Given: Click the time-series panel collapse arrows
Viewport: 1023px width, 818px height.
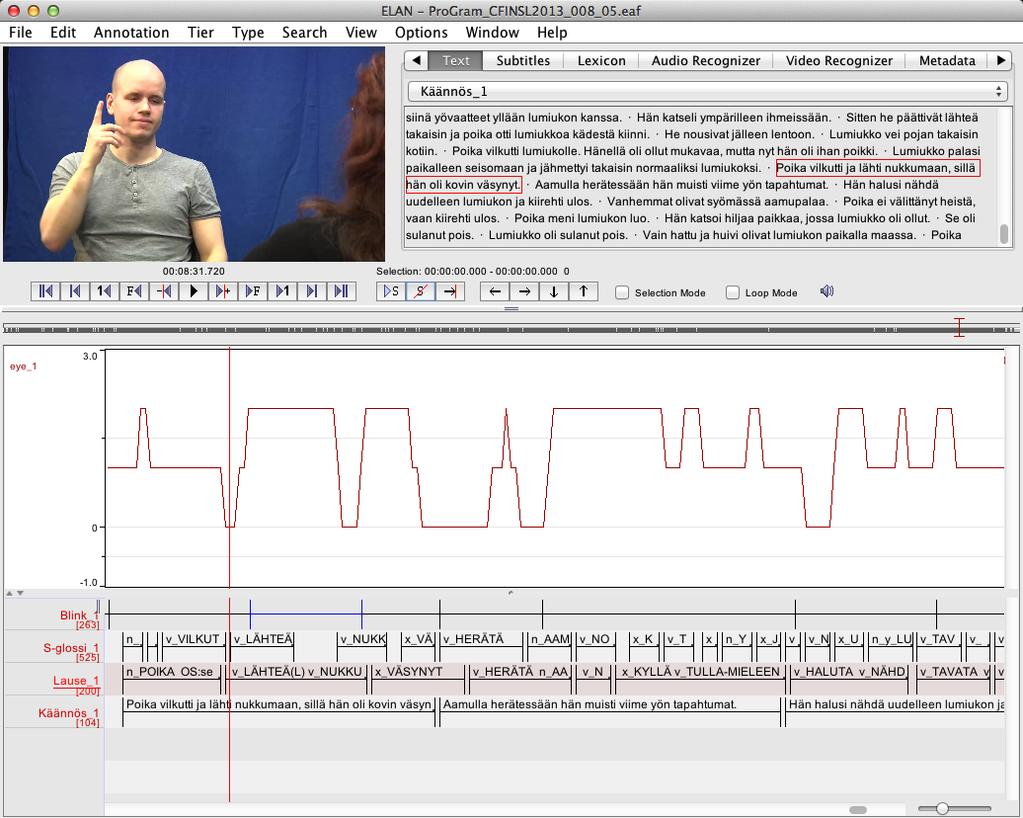Looking at the screenshot, I should click(x=15, y=593).
